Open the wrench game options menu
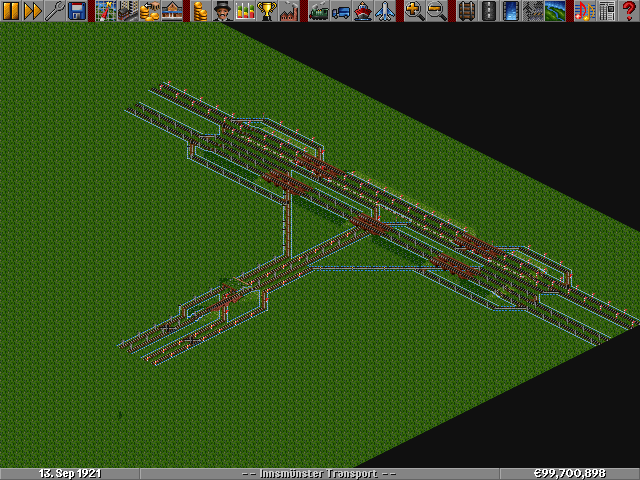Viewport: 640px width, 480px height. click(55, 11)
